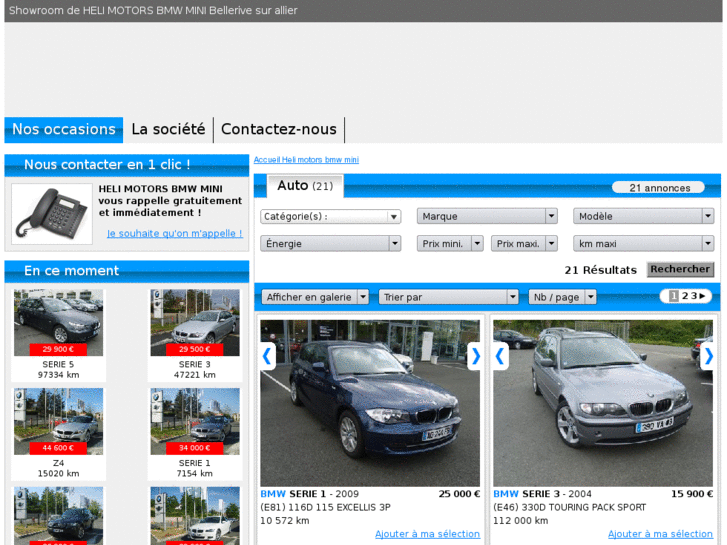Image resolution: width=727 pixels, height=545 pixels.
Task: Open the Prix maxi. dropdown
Action: (524, 244)
